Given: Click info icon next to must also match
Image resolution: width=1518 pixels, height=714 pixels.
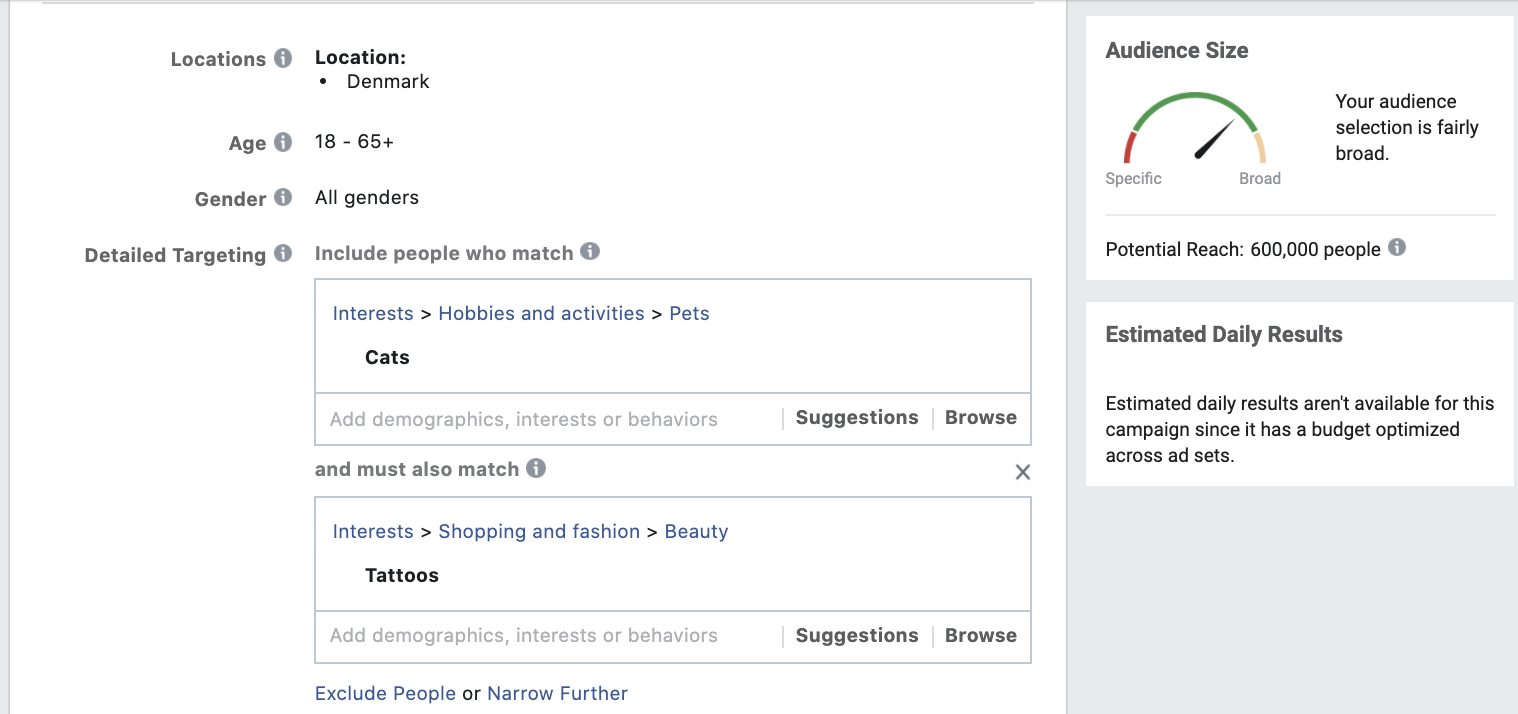Looking at the screenshot, I should point(536,468).
